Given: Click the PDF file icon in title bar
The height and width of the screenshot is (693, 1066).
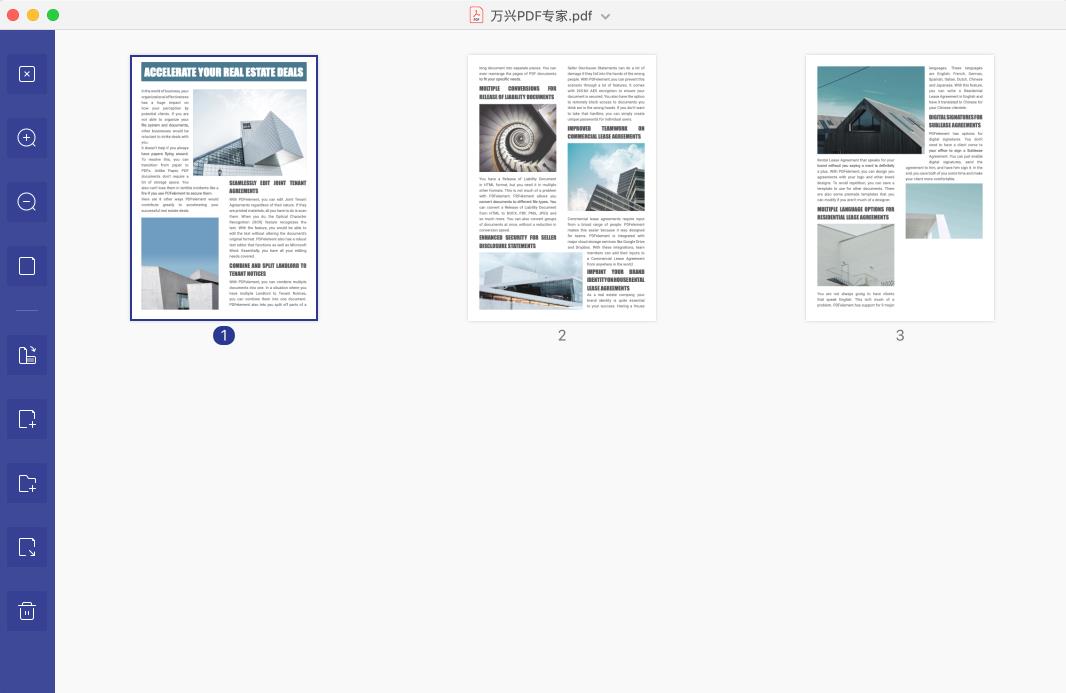Looking at the screenshot, I should click(477, 15).
